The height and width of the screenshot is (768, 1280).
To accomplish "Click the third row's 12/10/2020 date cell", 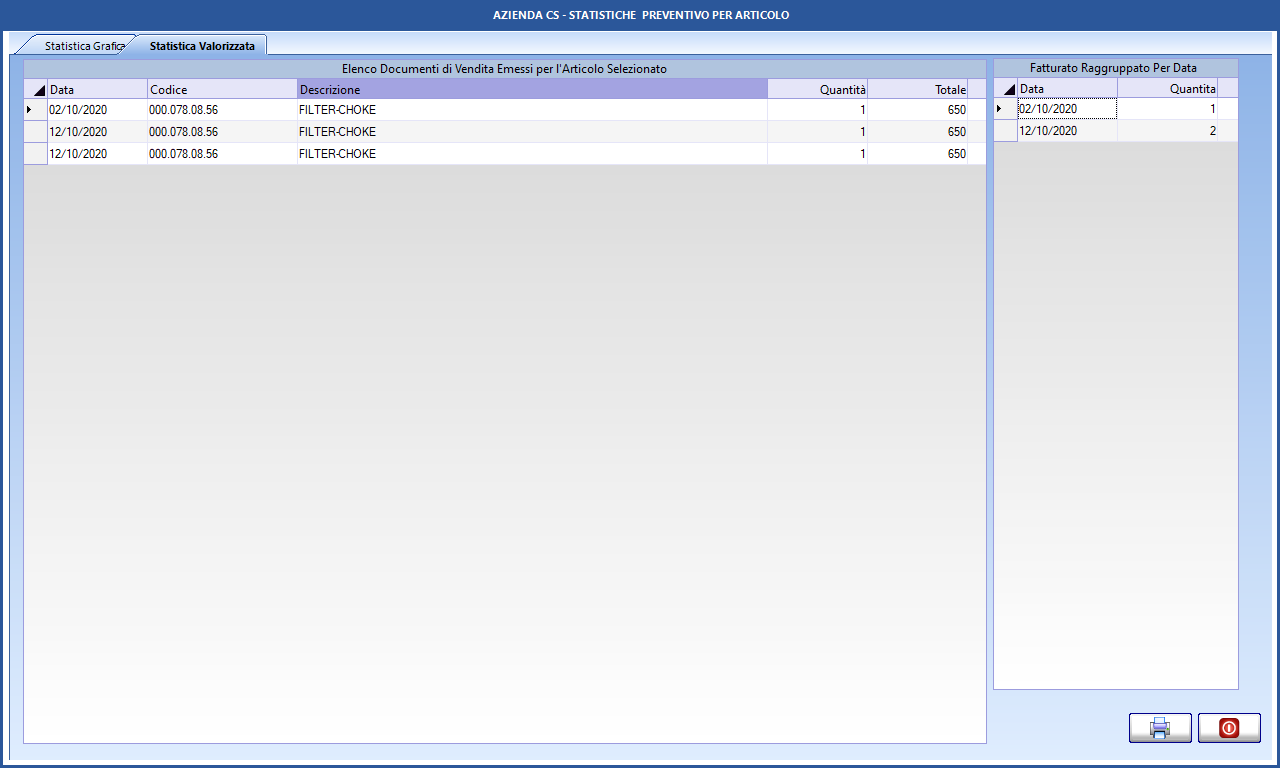I will tap(97, 154).
